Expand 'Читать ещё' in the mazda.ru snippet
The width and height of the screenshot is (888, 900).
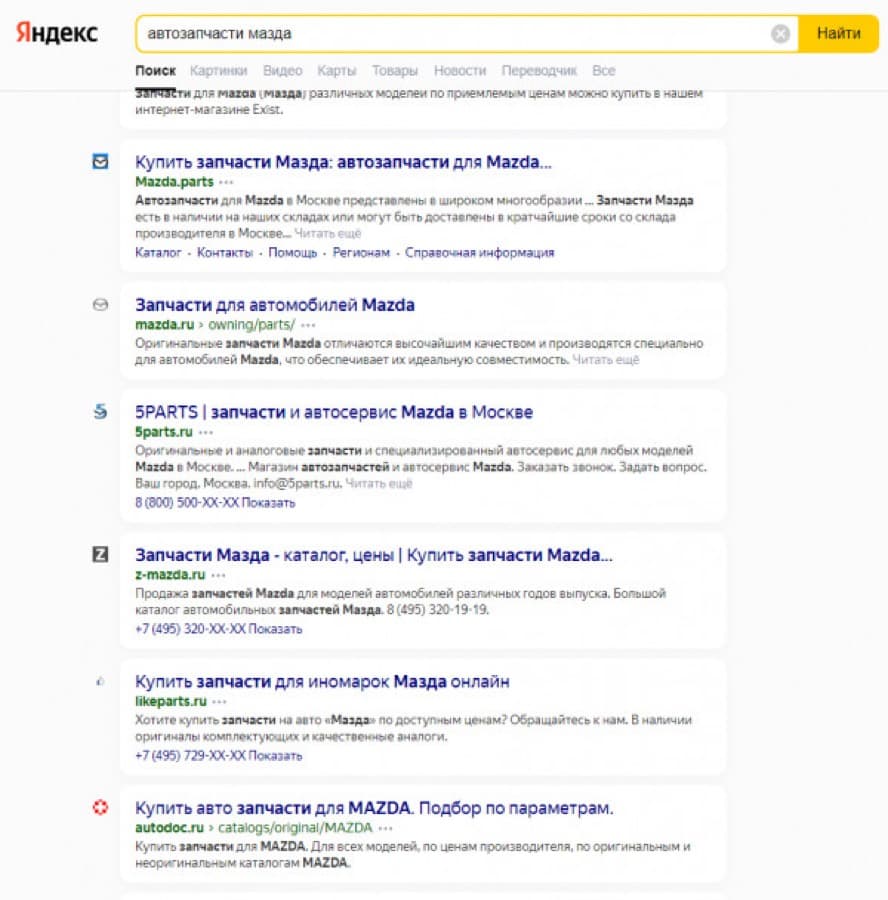point(606,360)
